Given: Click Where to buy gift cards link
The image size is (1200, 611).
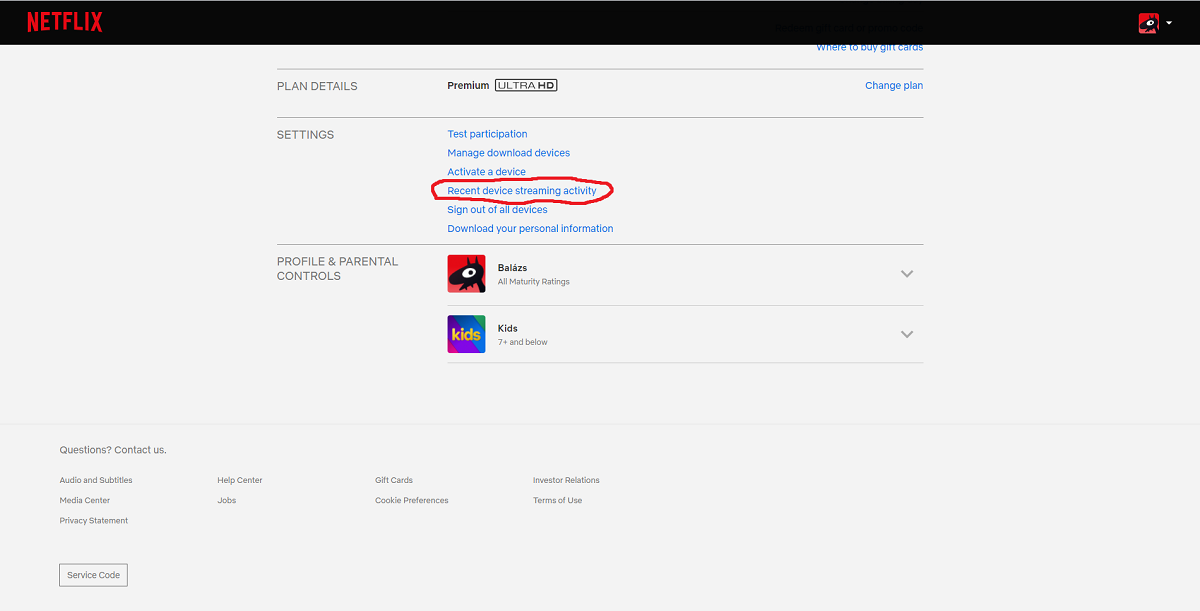Looking at the screenshot, I should tap(869, 48).
